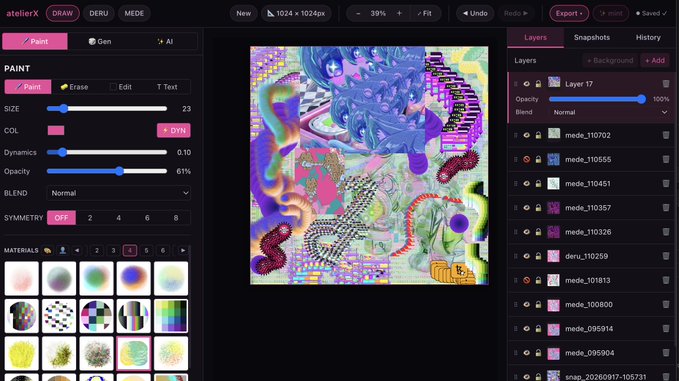This screenshot has height=381, width=679.
Task: Delete the mede_110555 layer
Action: coord(666,159)
